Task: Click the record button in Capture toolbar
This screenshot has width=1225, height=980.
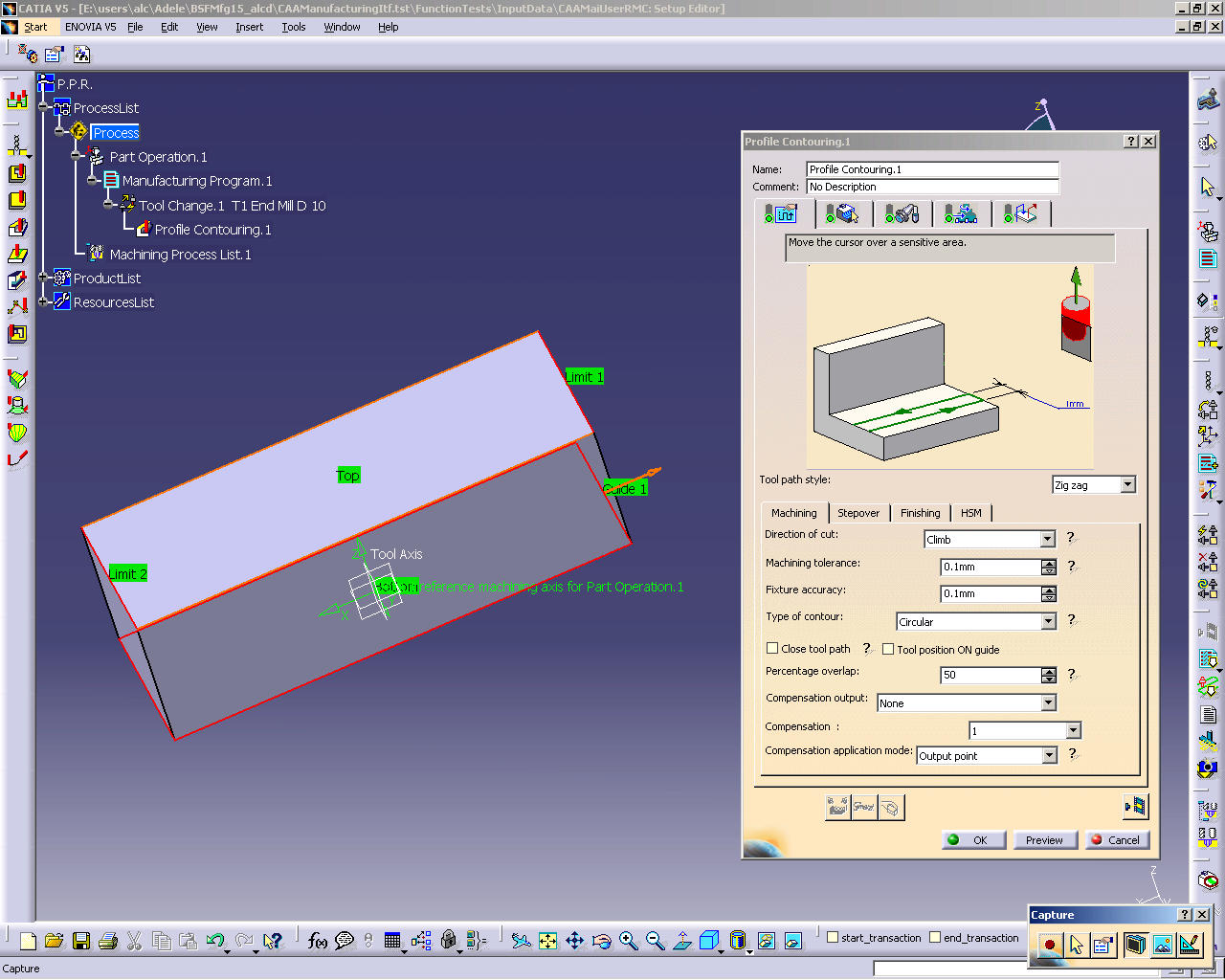Action: tap(1050, 945)
